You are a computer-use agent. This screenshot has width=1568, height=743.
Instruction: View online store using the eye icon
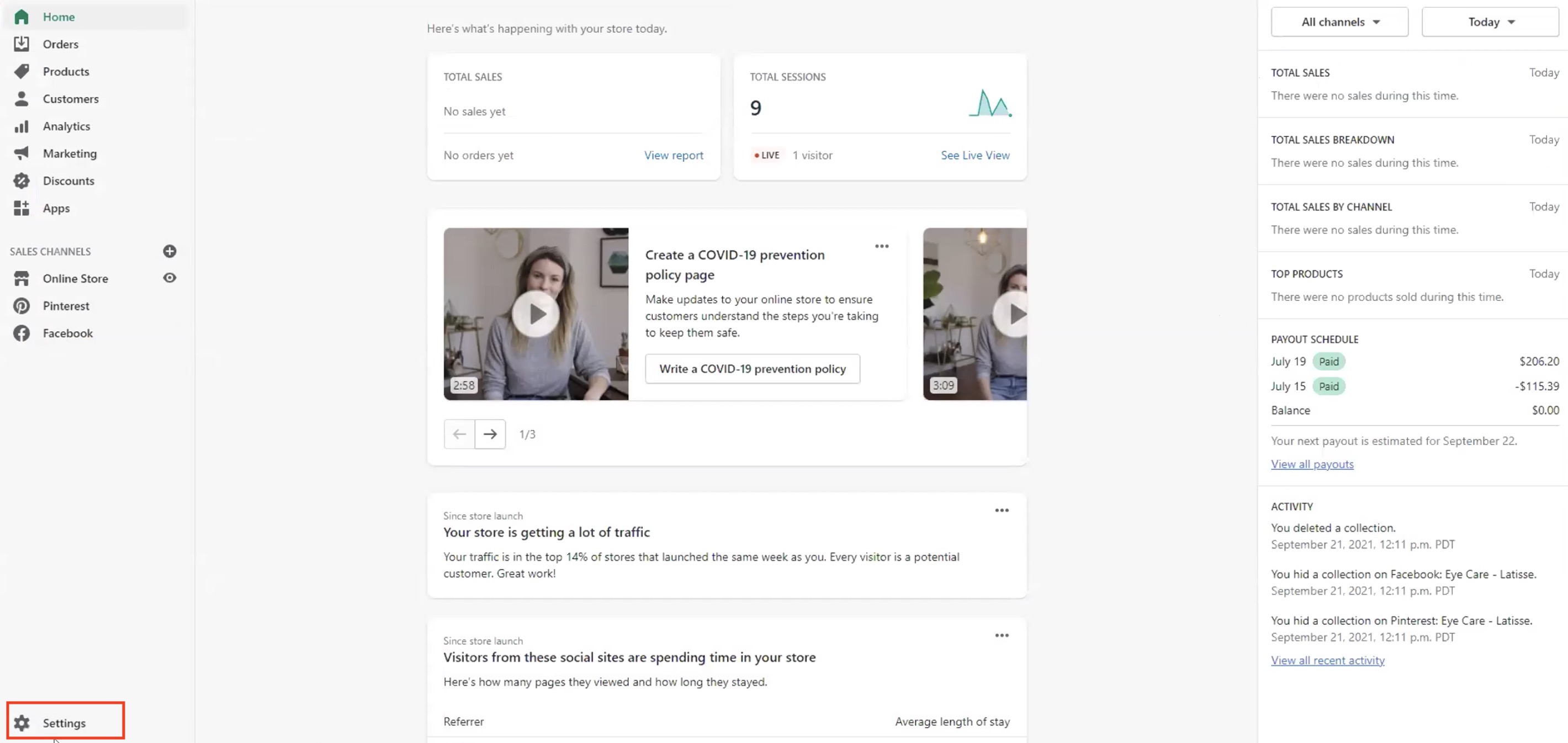(x=169, y=278)
